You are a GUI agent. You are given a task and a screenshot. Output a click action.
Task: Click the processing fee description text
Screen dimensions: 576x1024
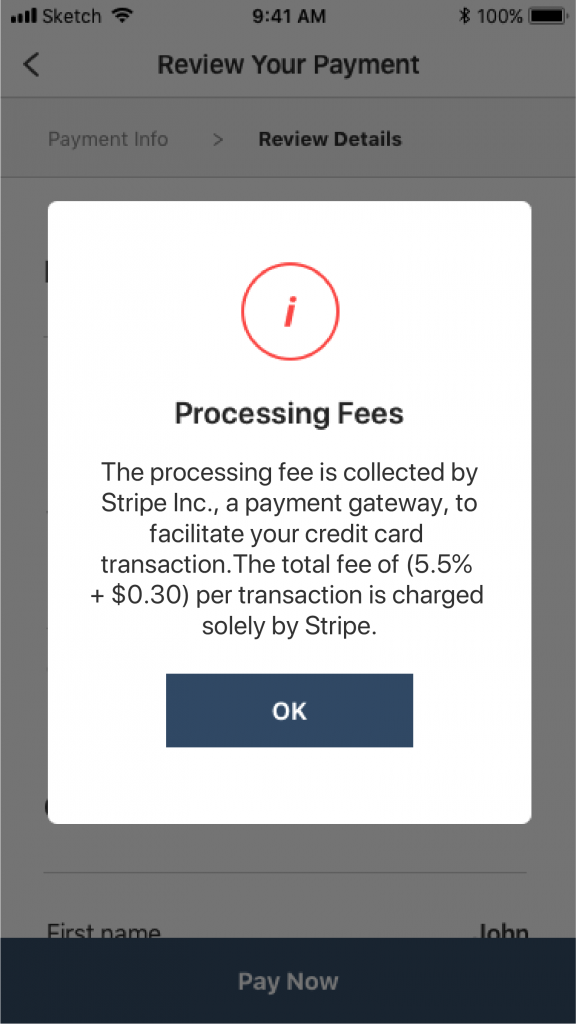click(289, 549)
